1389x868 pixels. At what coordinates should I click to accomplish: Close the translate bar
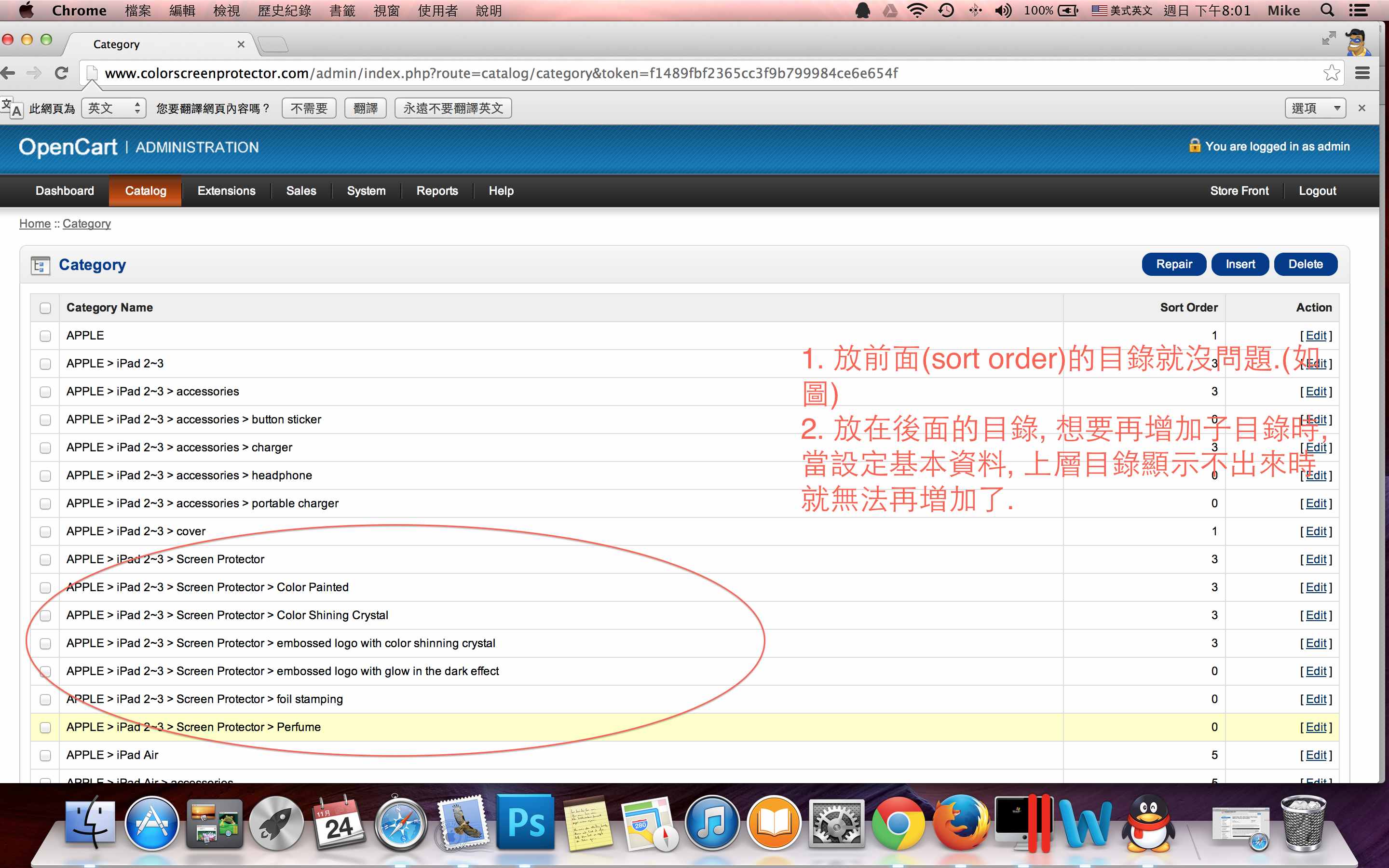point(1362,108)
